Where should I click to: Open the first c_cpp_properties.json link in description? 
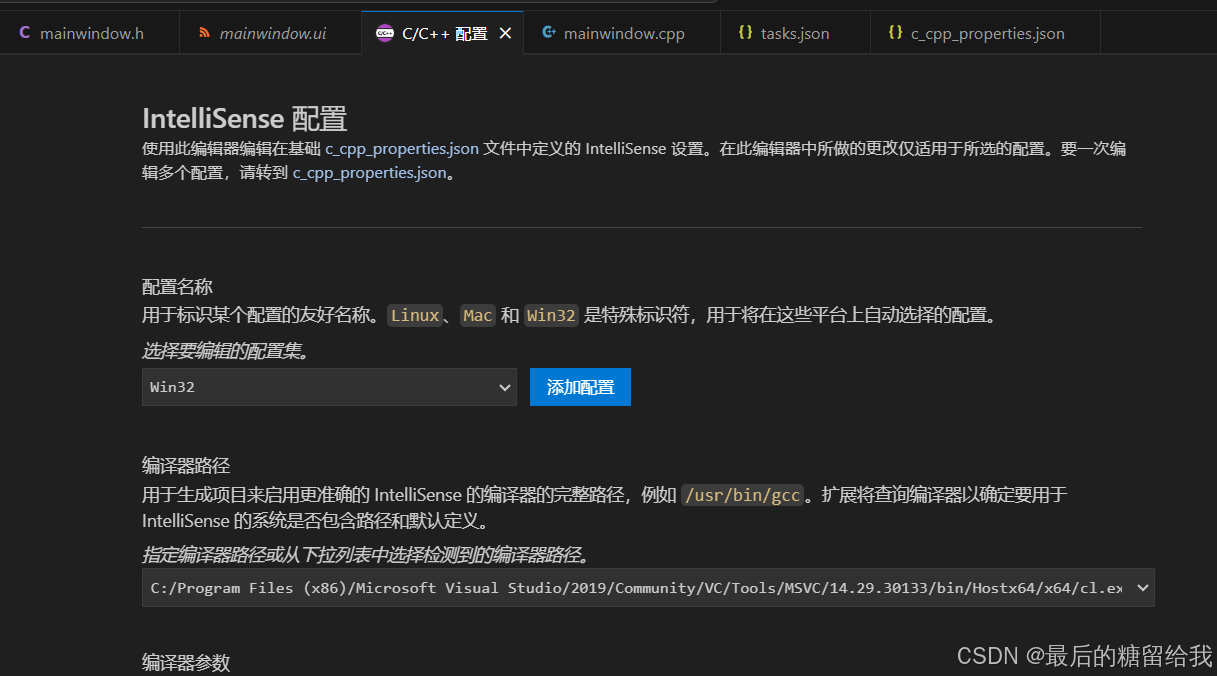pyautogui.click(x=402, y=149)
